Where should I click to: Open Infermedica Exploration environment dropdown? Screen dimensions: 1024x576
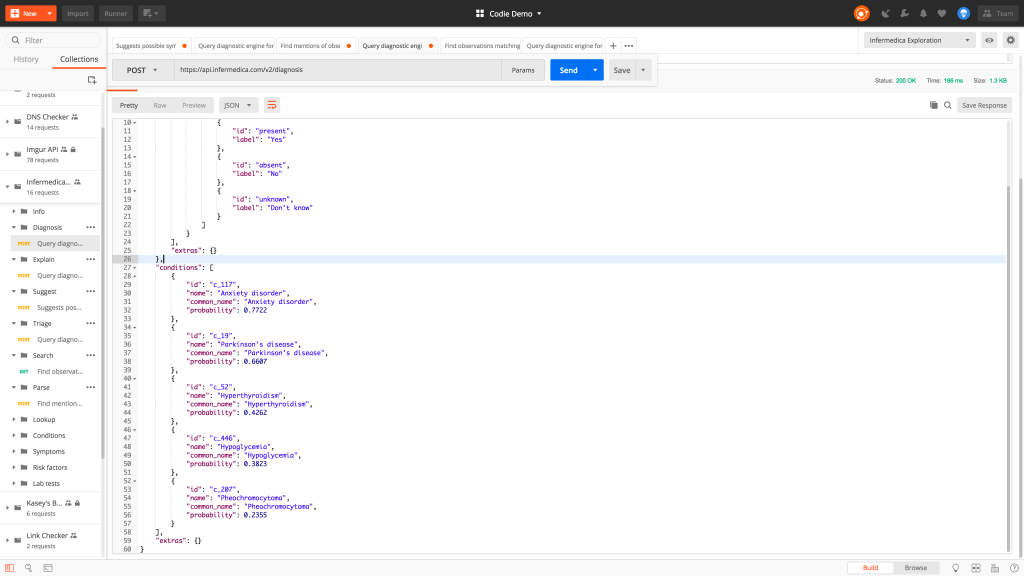point(920,40)
